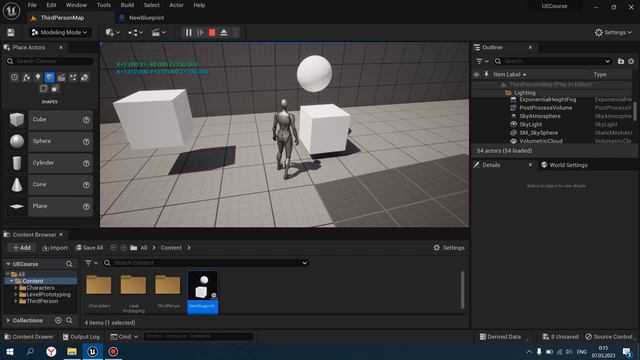Expand the Content breadcrumb arrow
Viewport: 640px width, 360px height.
[189, 248]
